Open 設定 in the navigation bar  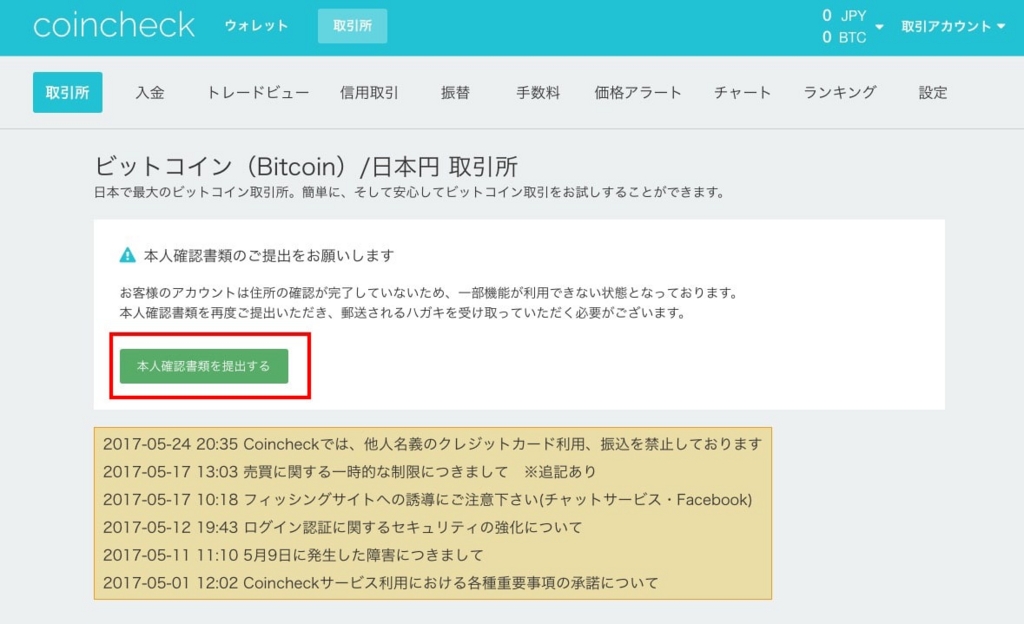coord(933,92)
